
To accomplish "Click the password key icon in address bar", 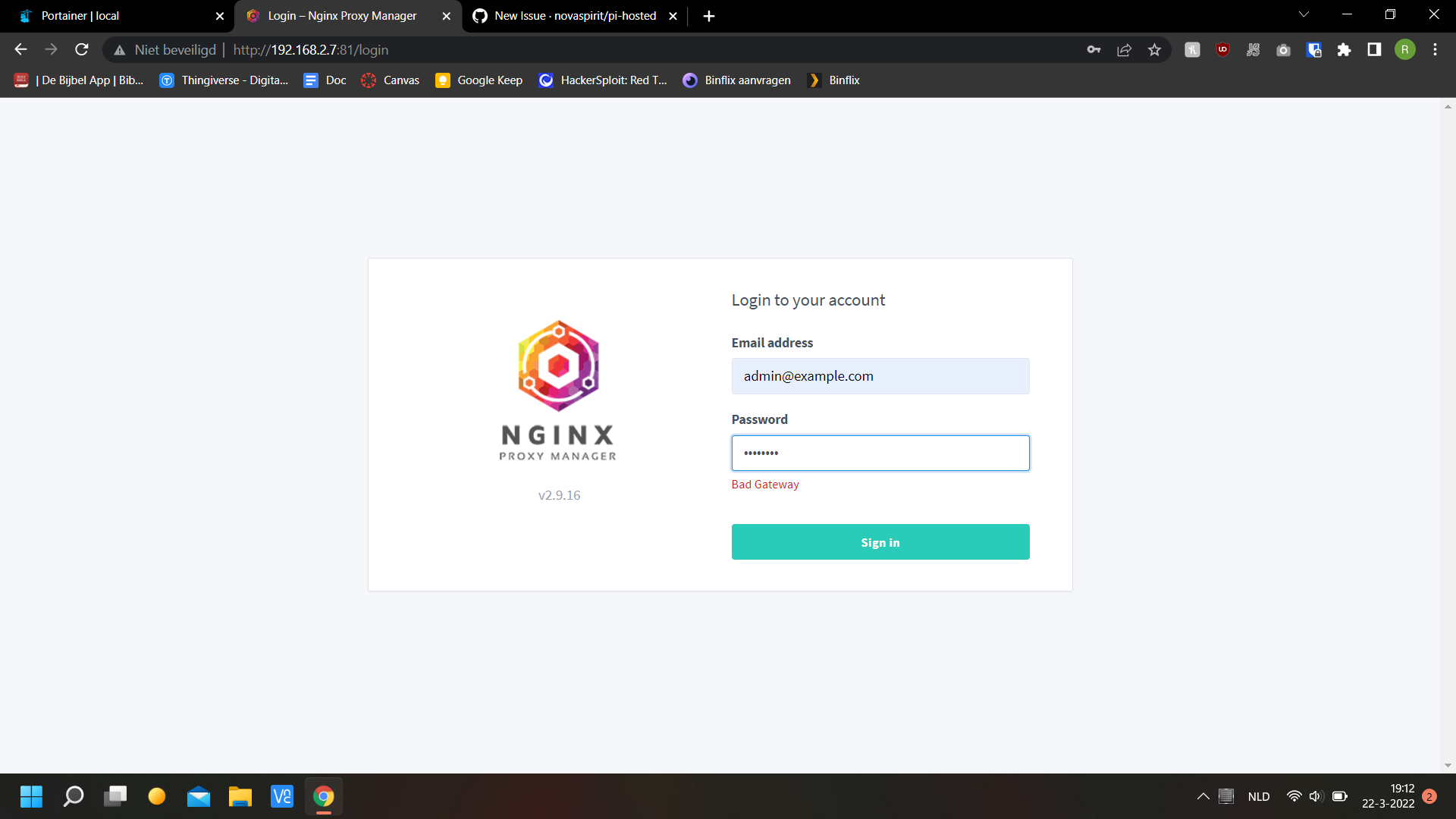I will [1094, 49].
